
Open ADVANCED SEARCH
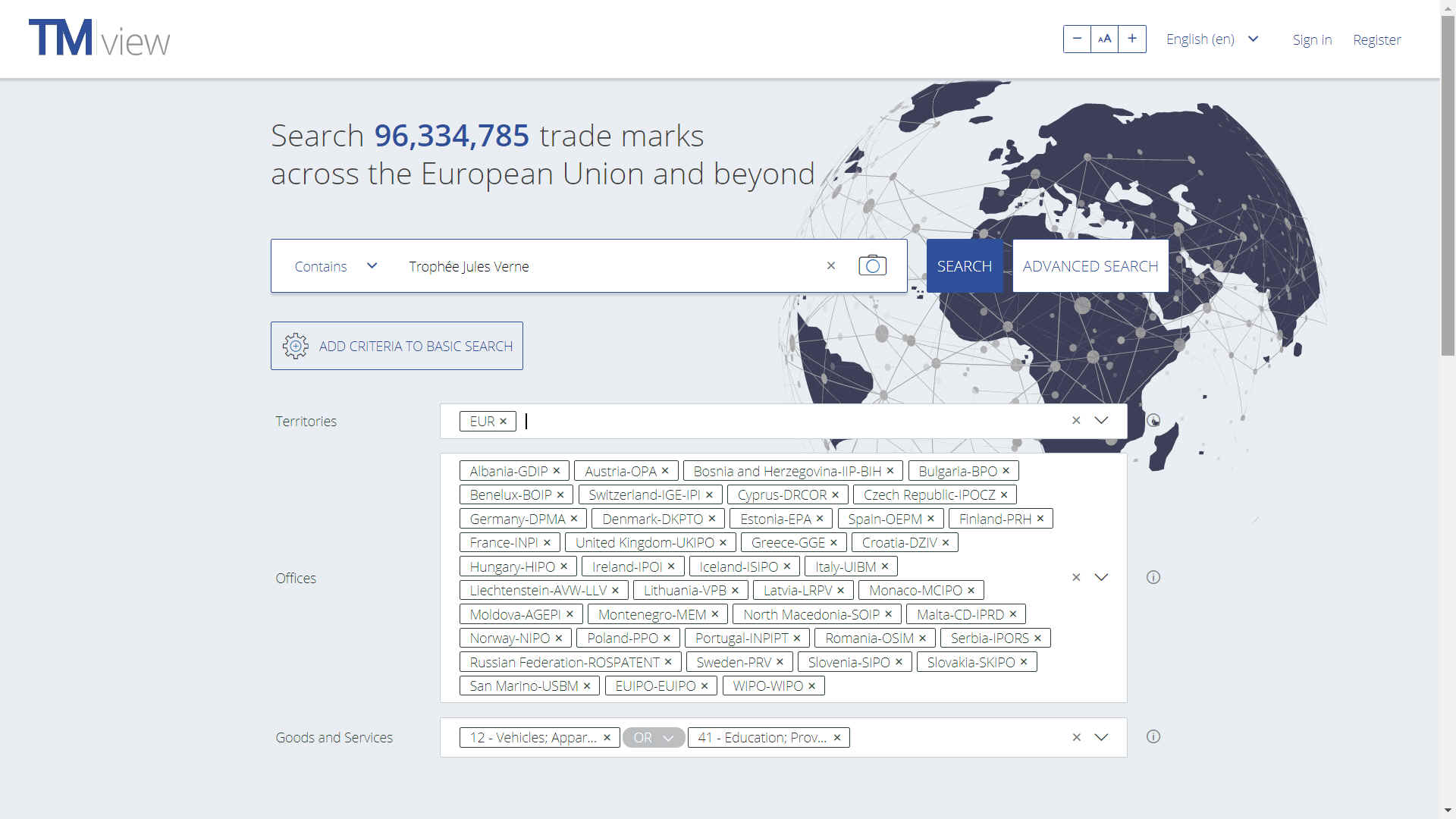(1090, 266)
